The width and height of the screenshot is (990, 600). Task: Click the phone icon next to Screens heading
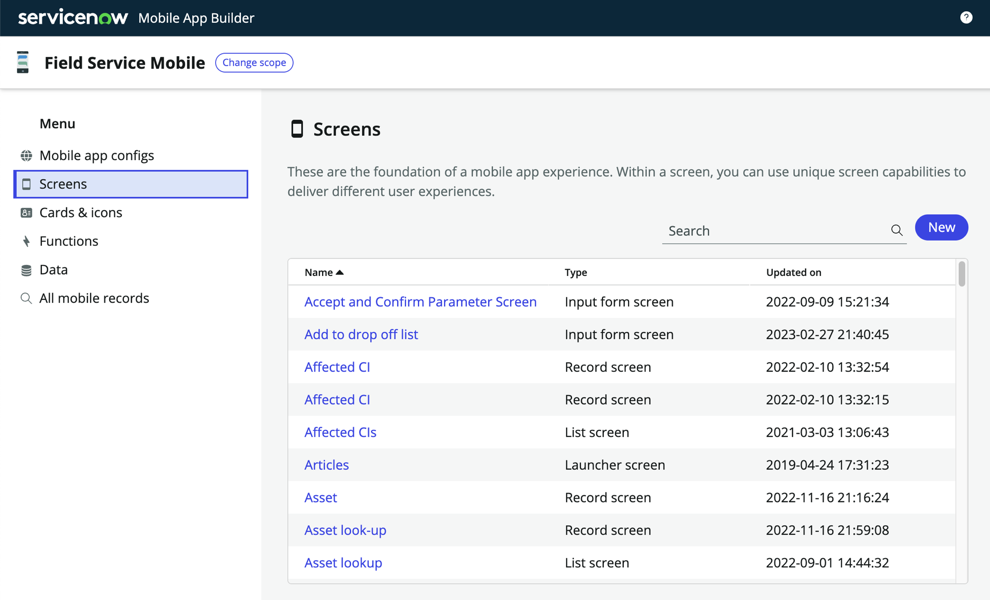(x=297, y=129)
